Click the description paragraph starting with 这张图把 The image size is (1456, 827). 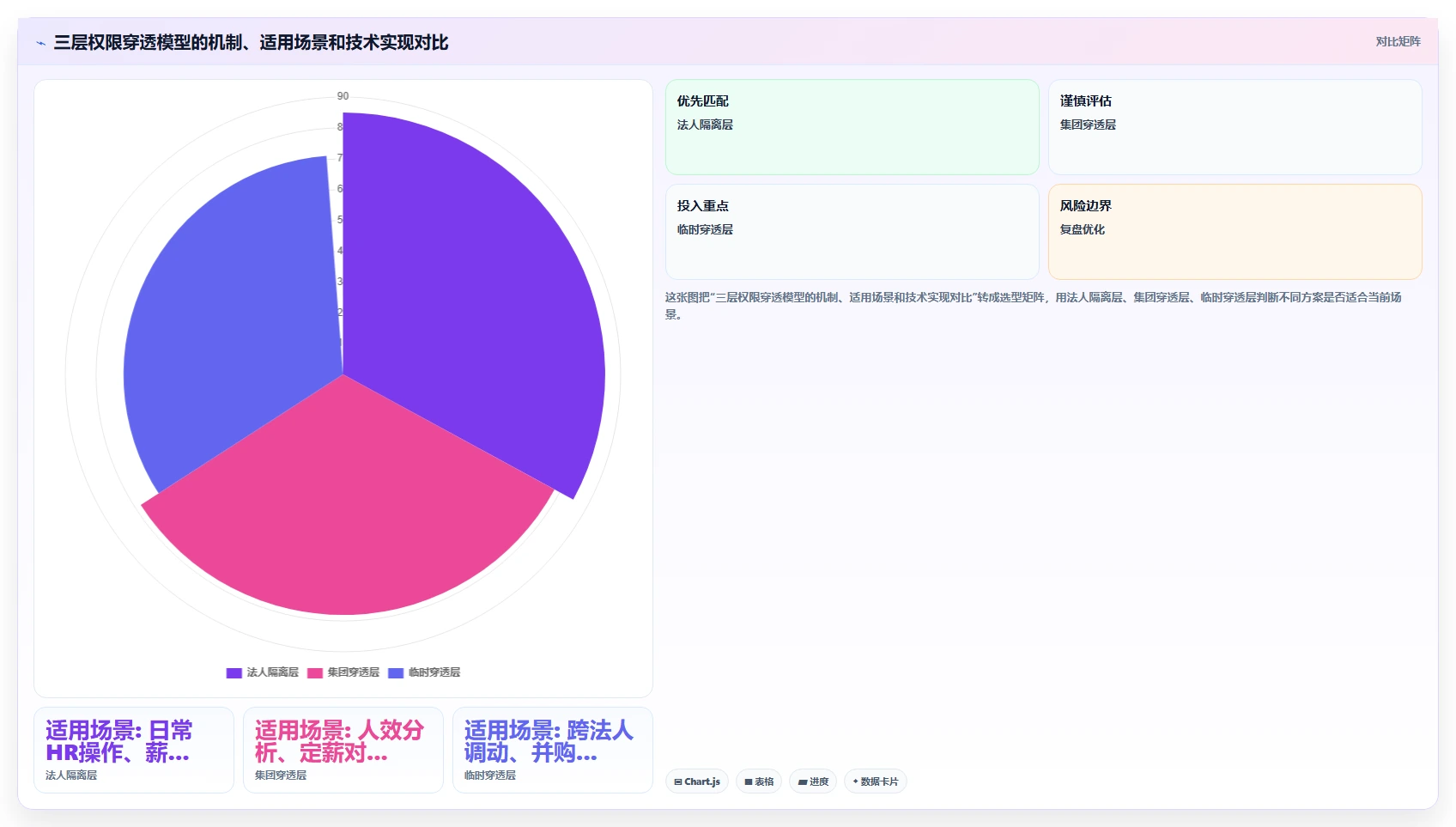coord(1034,306)
